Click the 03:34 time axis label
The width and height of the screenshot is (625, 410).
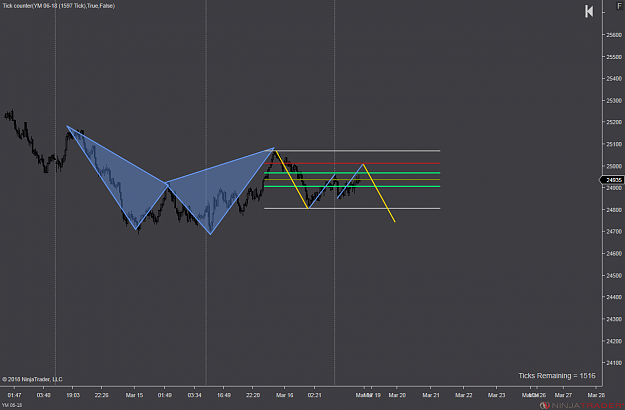click(195, 395)
